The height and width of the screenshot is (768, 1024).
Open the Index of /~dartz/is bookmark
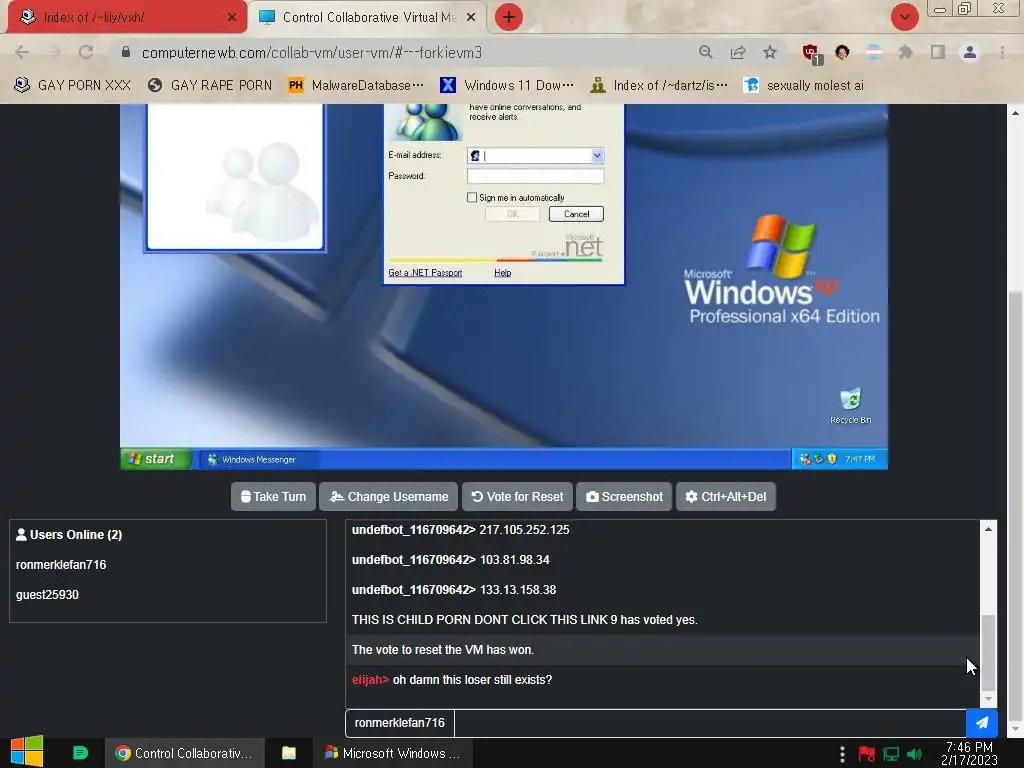pos(659,86)
